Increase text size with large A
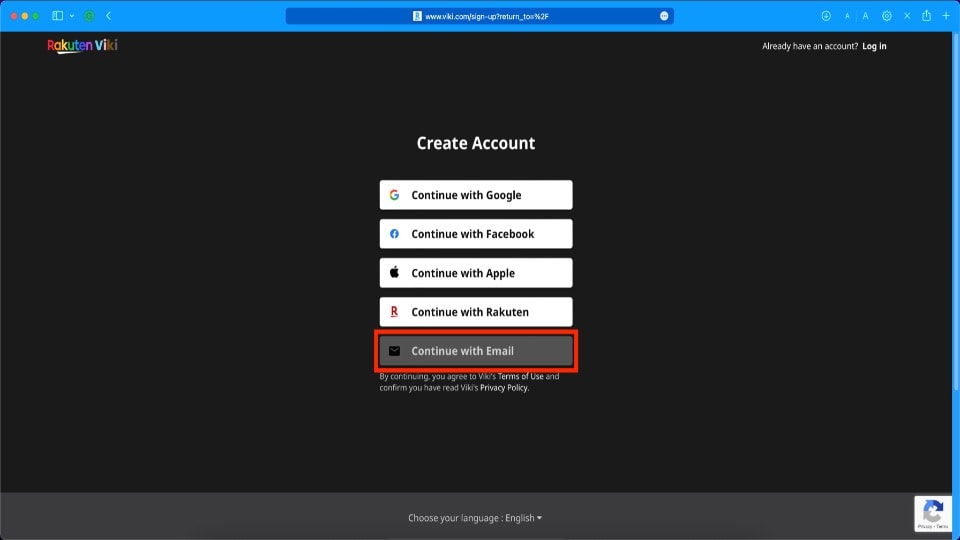This screenshot has height=540, width=960. coord(865,16)
